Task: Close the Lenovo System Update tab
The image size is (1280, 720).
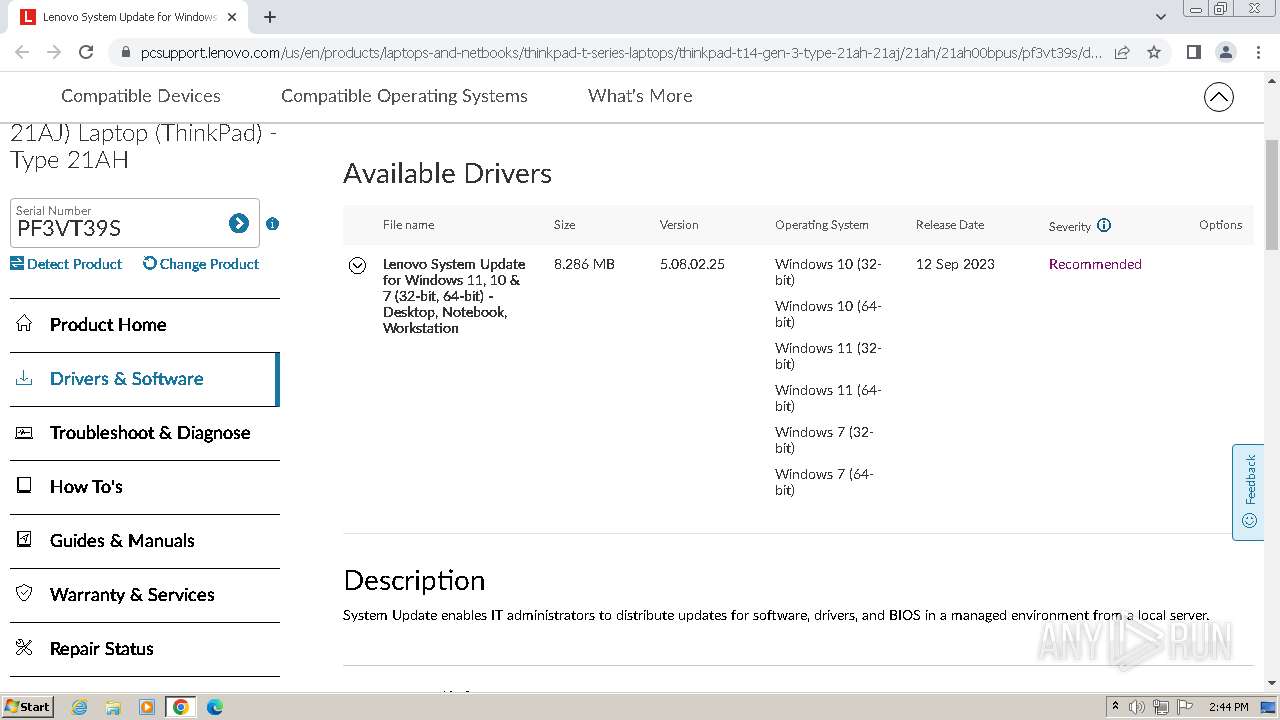Action: tap(232, 17)
